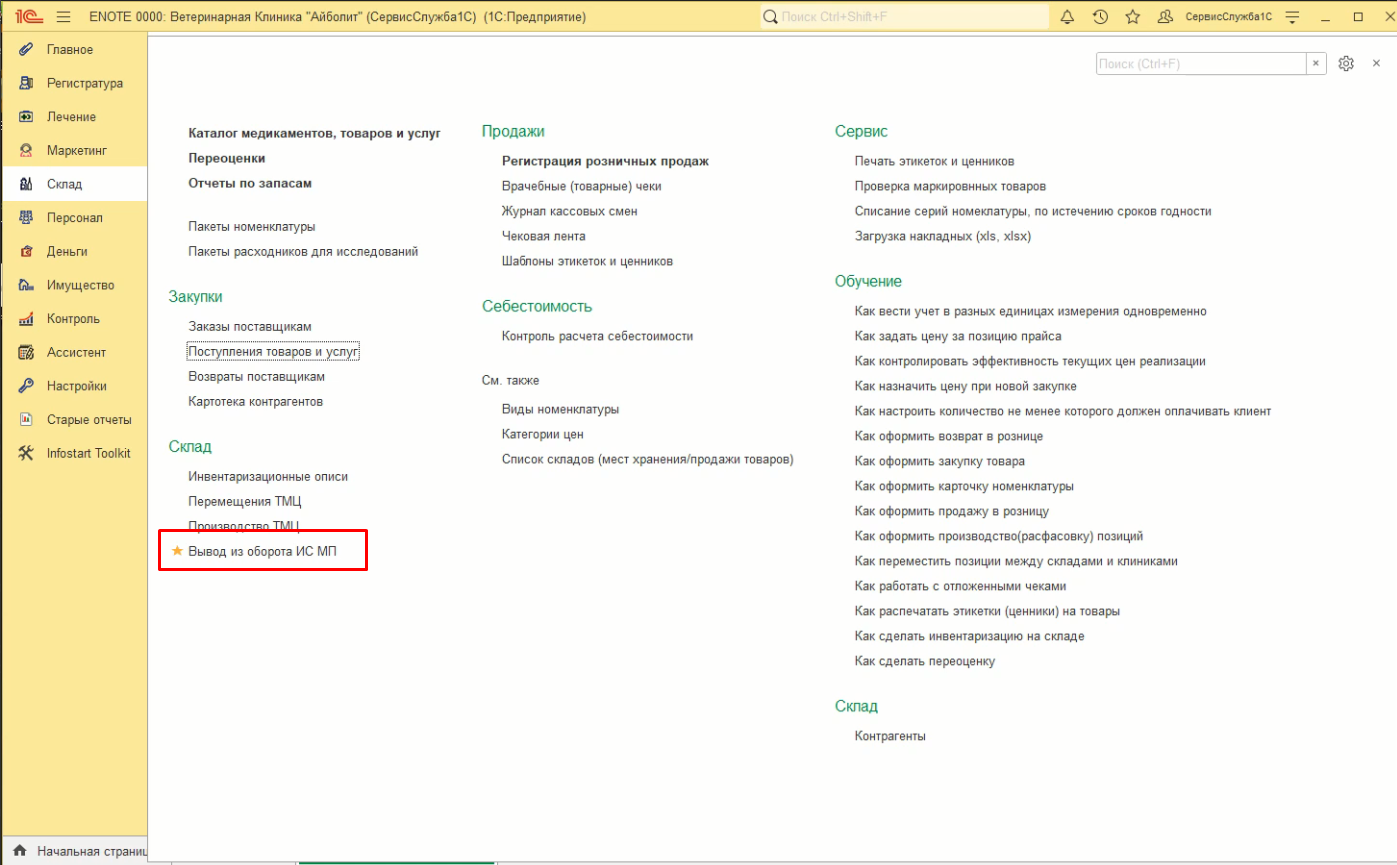Open Поступления товаров и услуг
Image resolution: width=1397 pixels, height=865 pixels.
pyautogui.click(x=273, y=352)
